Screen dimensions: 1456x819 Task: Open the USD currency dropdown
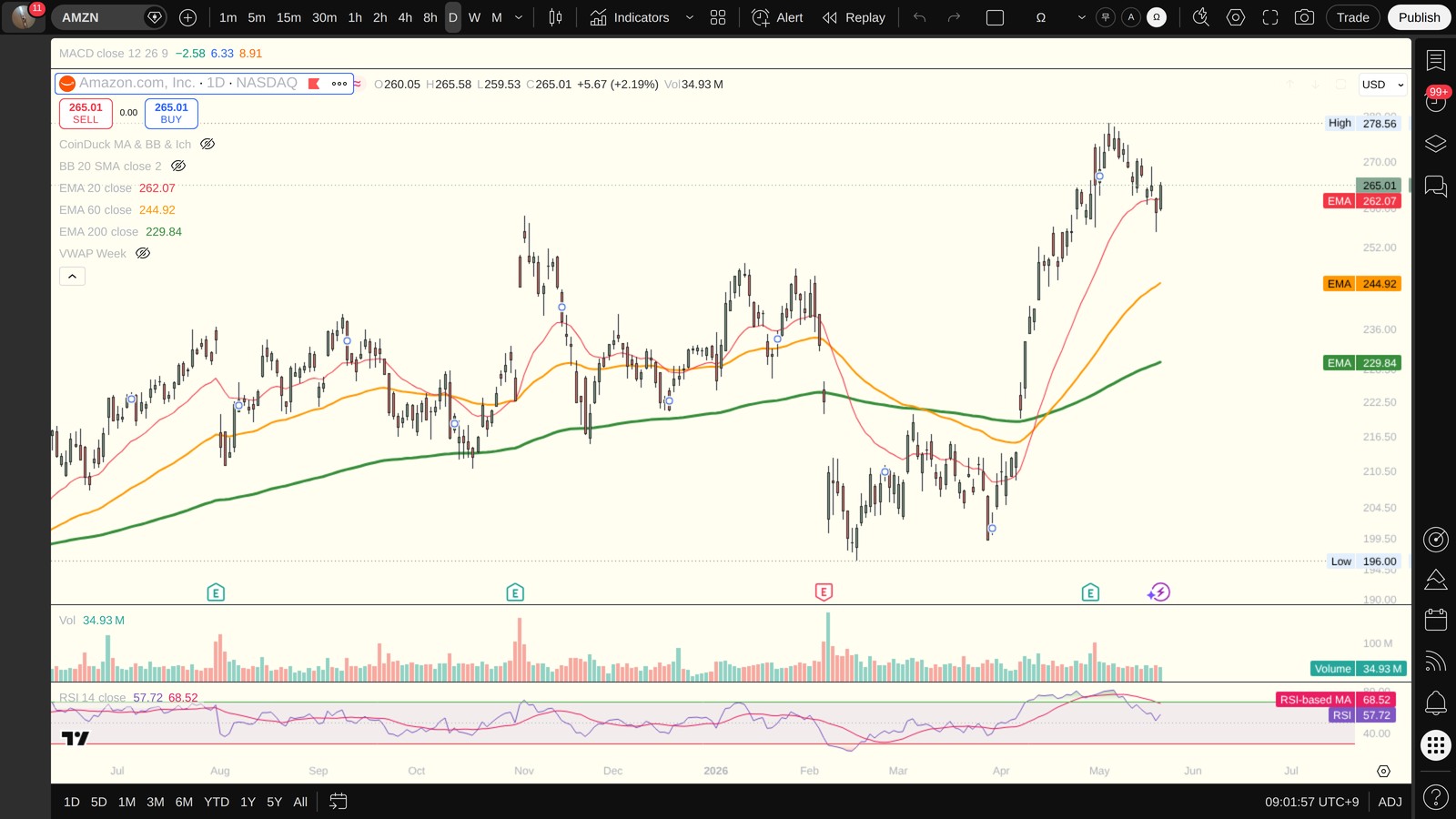(1382, 85)
